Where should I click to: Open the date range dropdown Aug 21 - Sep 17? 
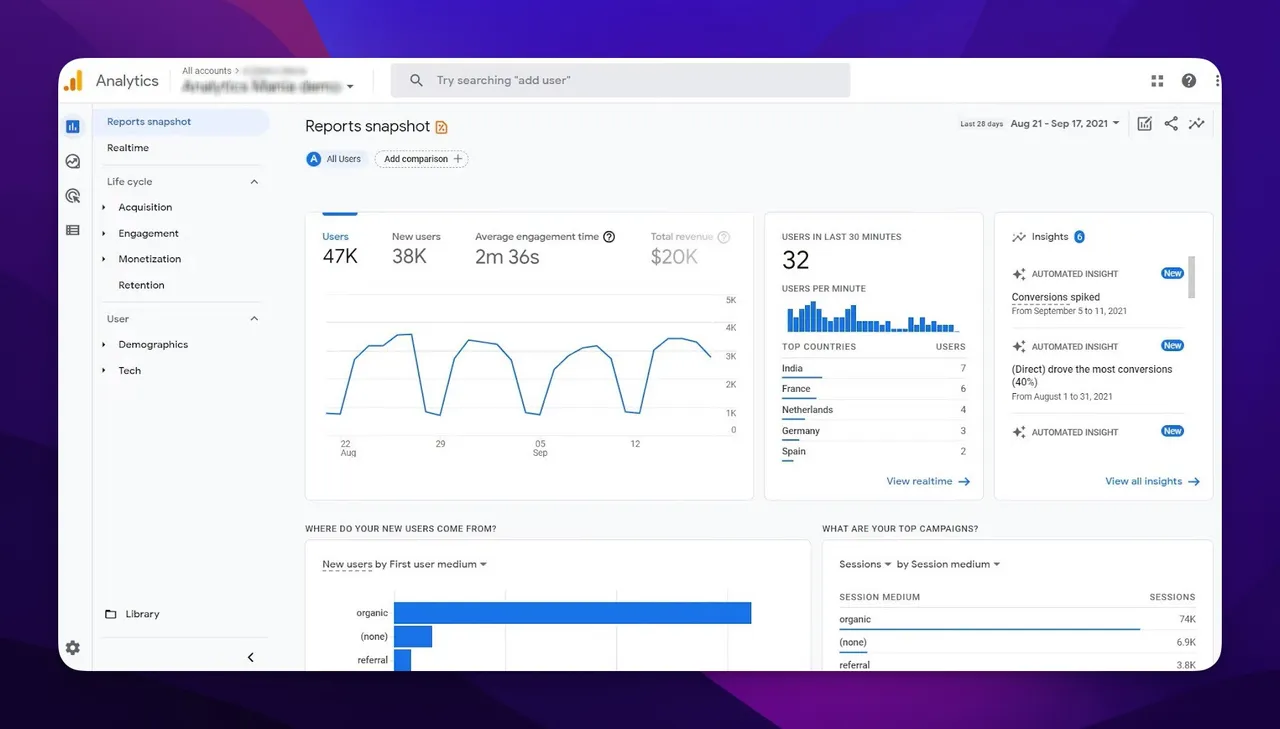coord(1065,124)
